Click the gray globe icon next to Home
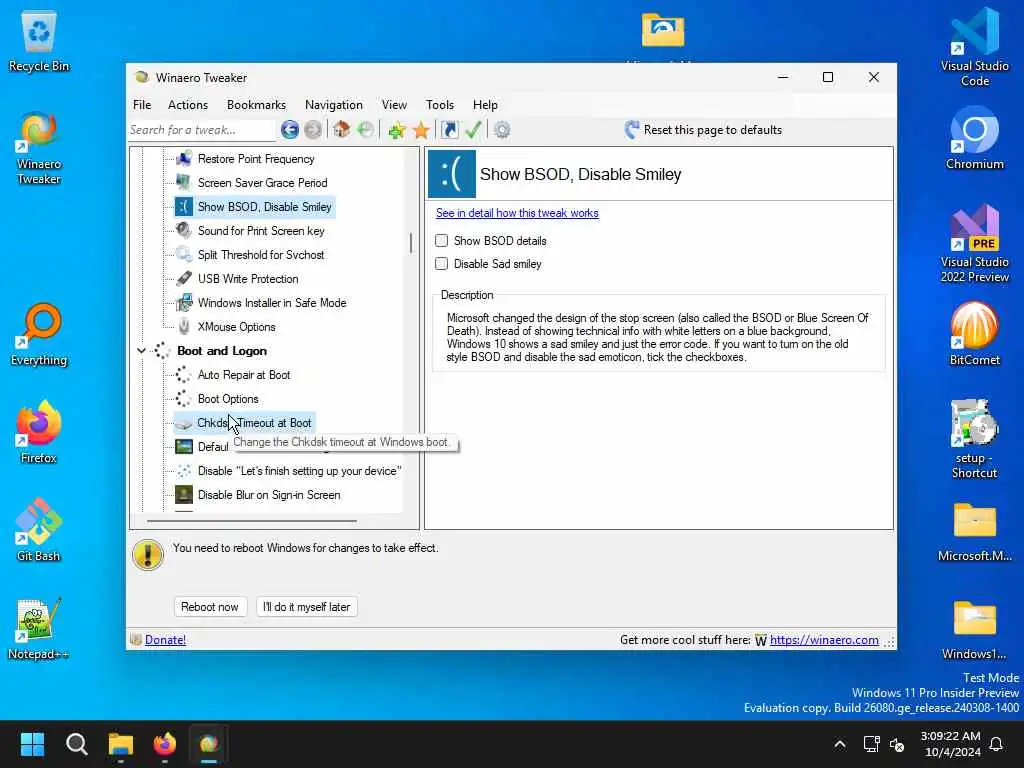The height and width of the screenshot is (768, 1024). [x=365, y=130]
